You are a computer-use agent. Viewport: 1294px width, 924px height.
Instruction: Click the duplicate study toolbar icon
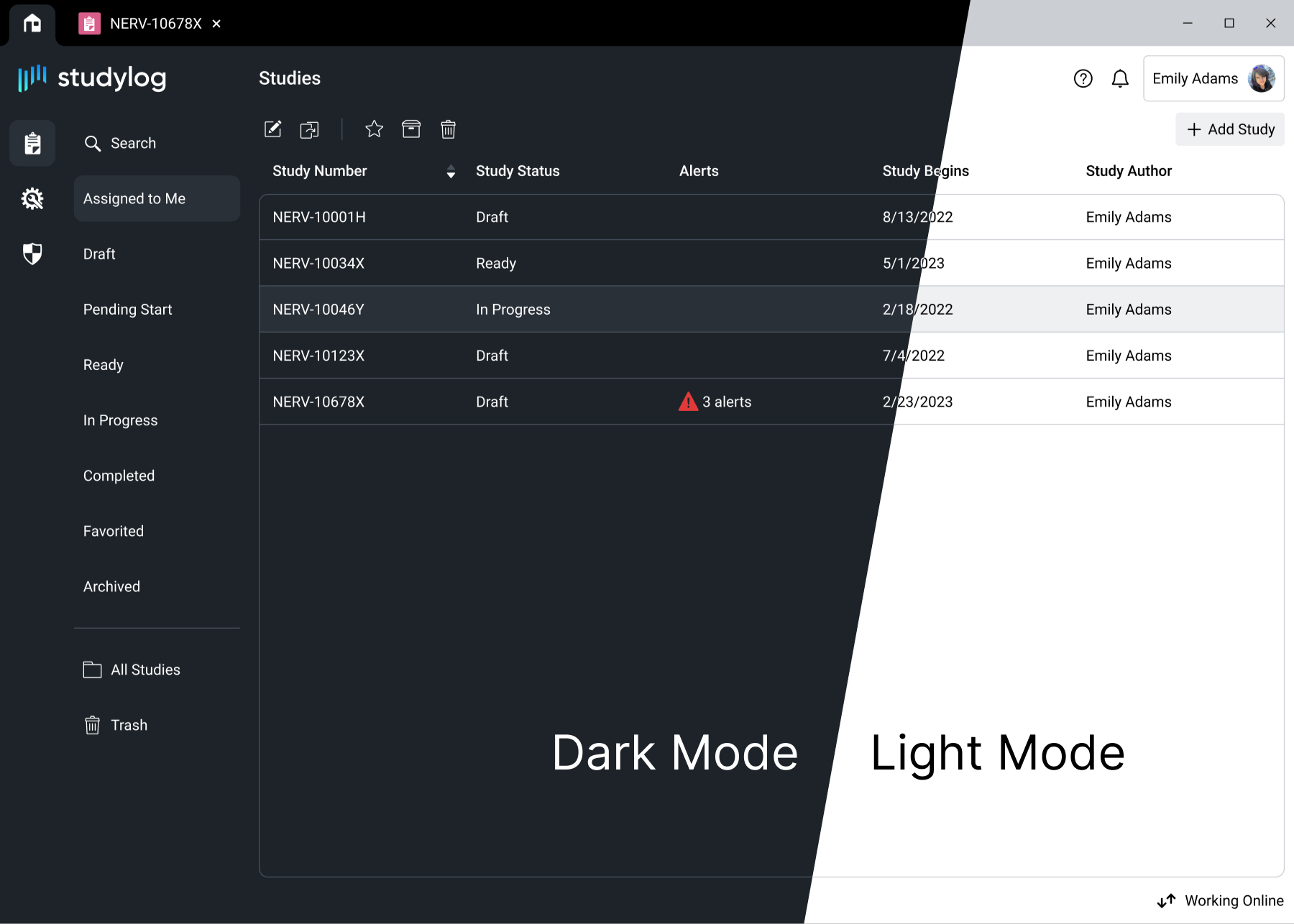click(x=309, y=129)
